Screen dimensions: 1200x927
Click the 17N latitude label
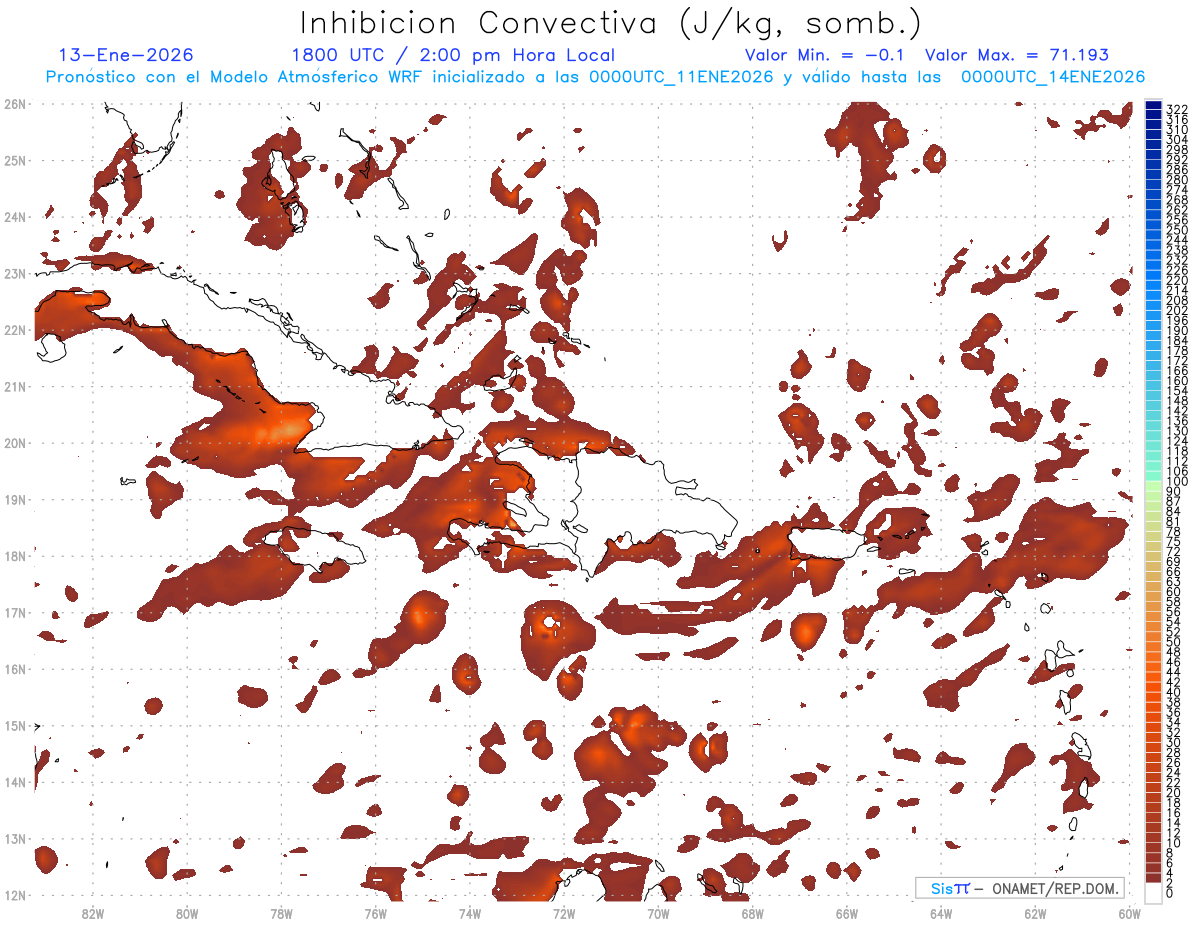click(x=14, y=612)
